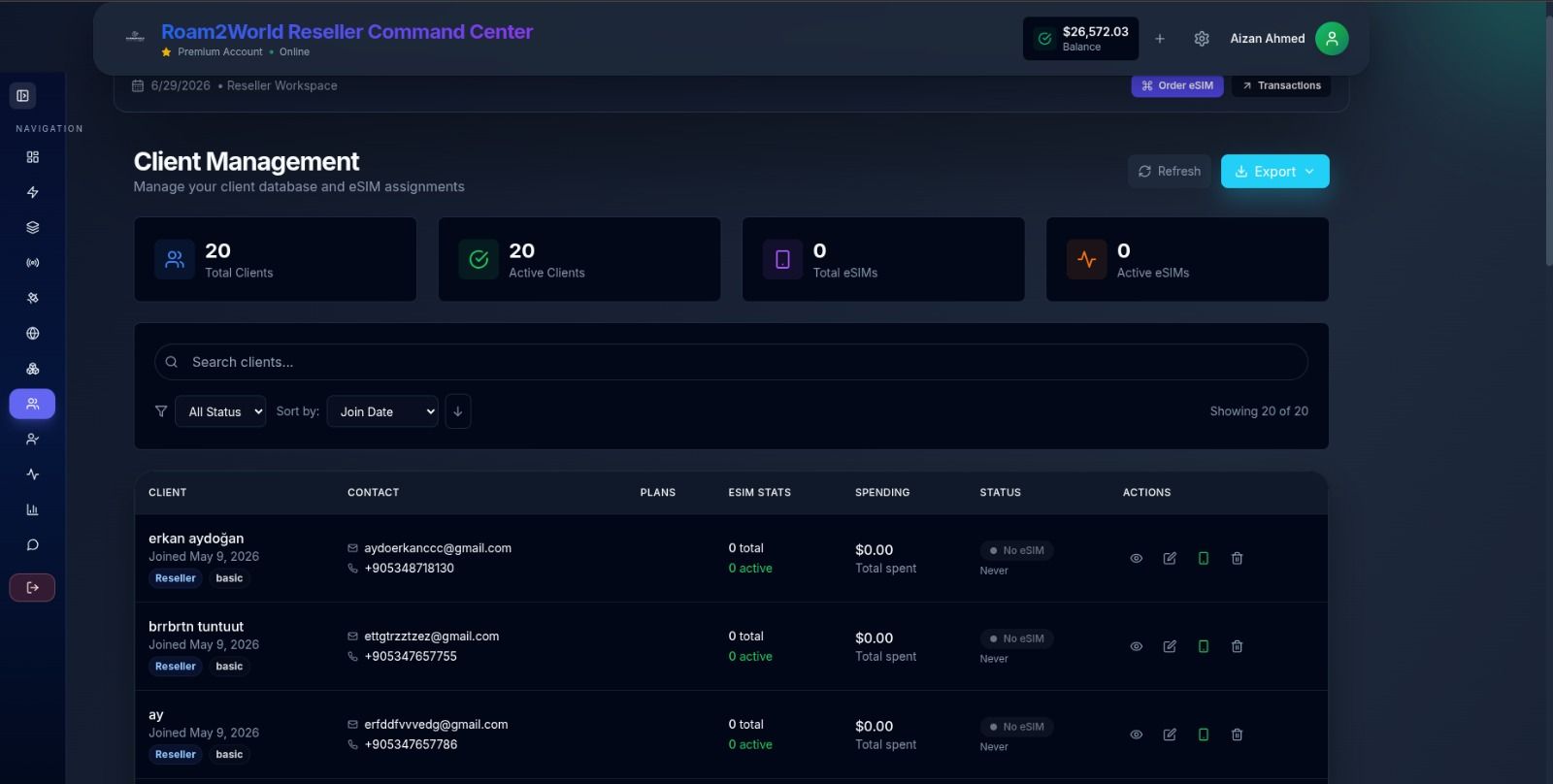Viewport: 1553px width, 784px height.
Task: Click the activity pulse icon in sidebar
Action: tap(33, 474)
